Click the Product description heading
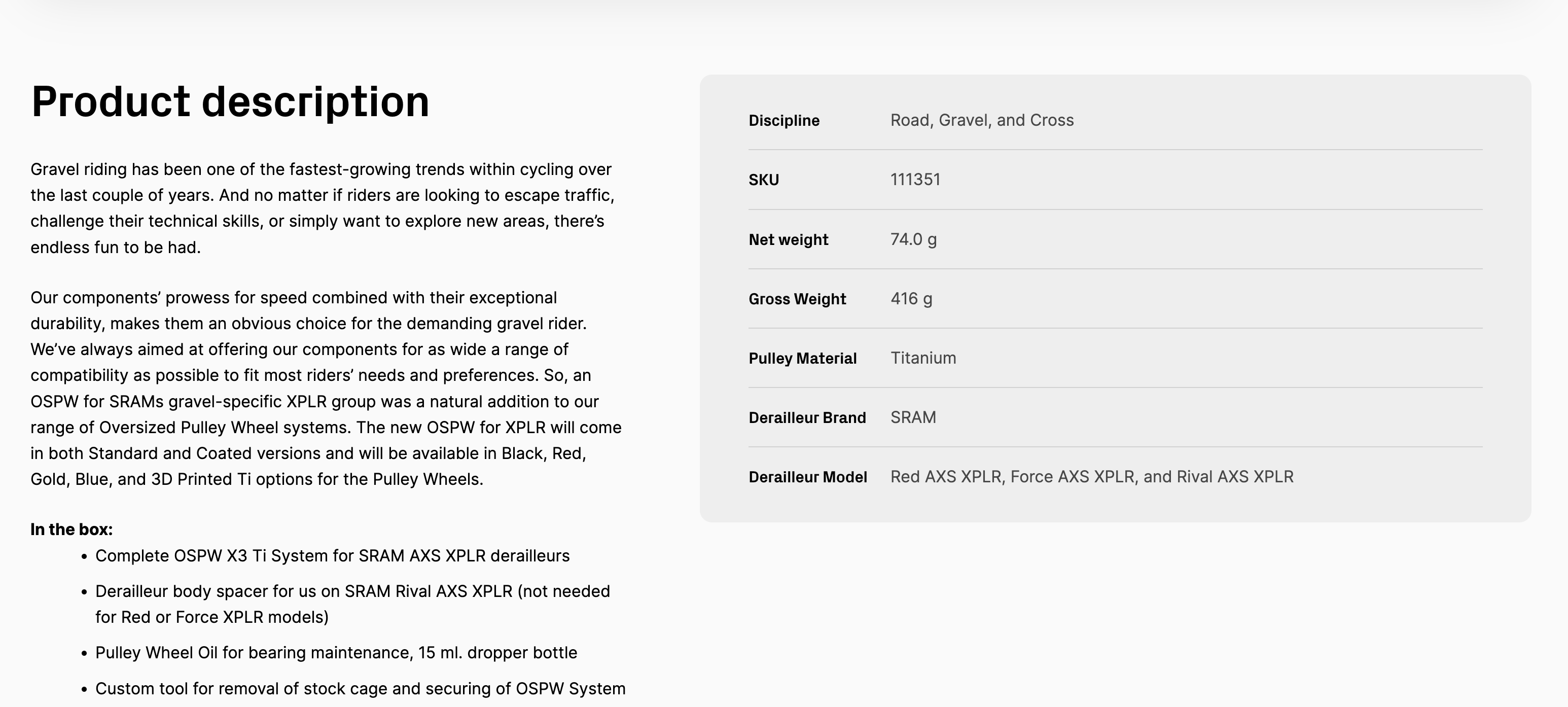 tap(230, 102)
